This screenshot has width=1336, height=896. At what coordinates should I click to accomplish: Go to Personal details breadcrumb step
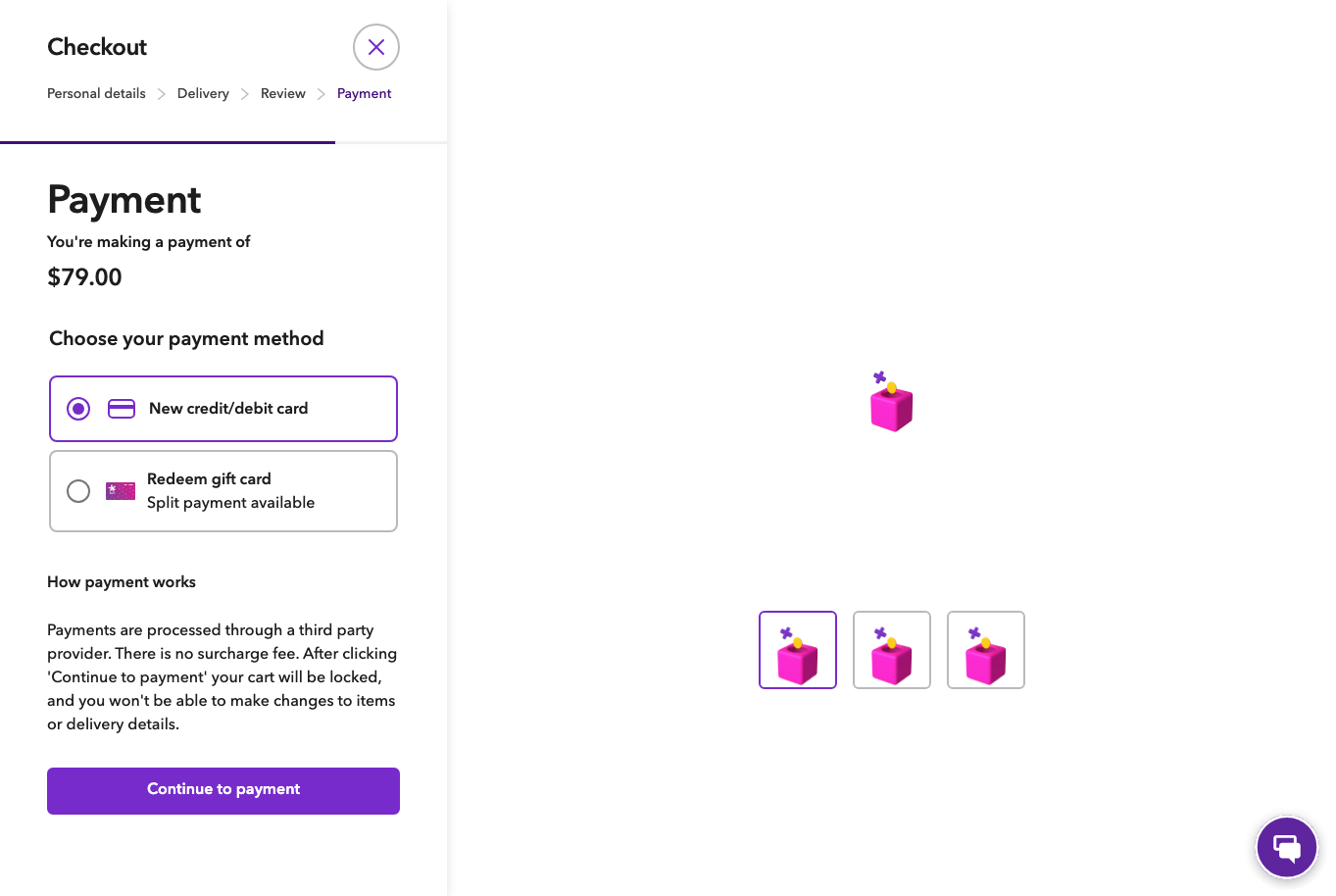[96, 94]
